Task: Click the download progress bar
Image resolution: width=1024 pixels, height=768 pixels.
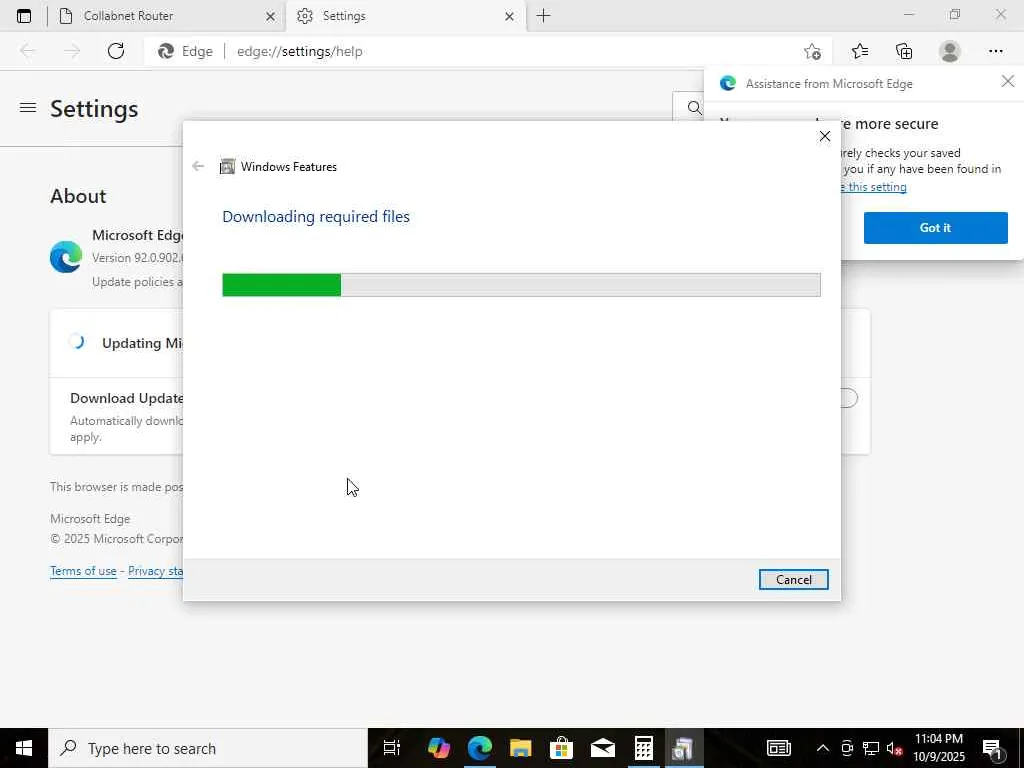Action: [x=521, y=285]
